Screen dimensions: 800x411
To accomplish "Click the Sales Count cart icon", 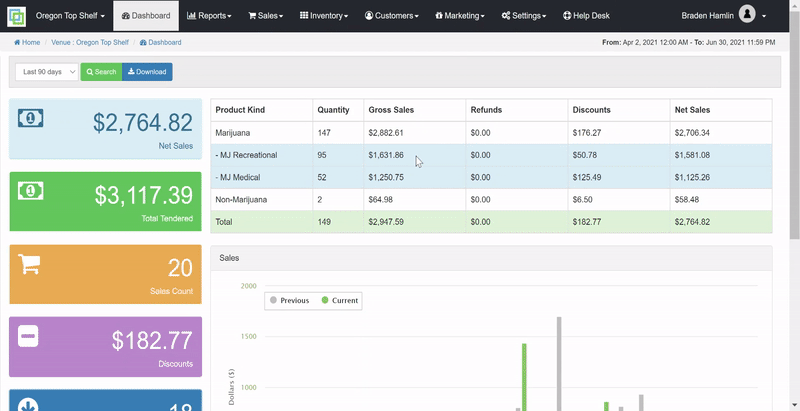I will coord(29,264).
